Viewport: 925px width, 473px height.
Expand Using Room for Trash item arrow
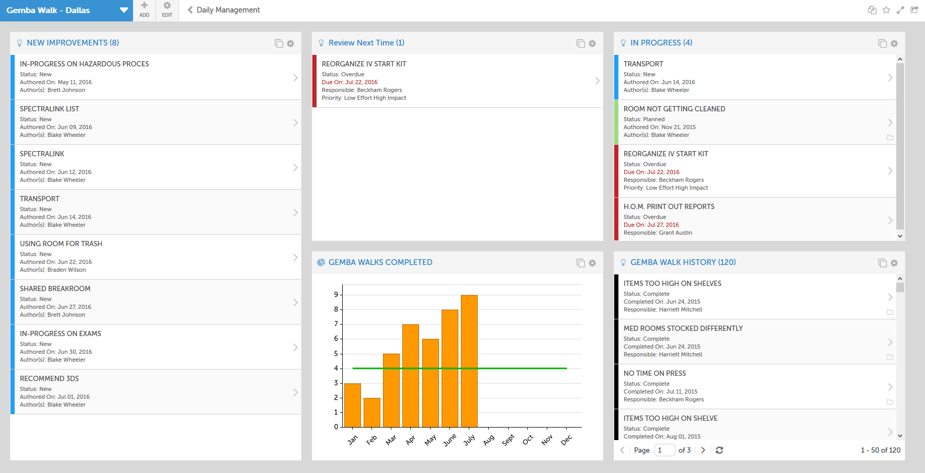(296, 257)
